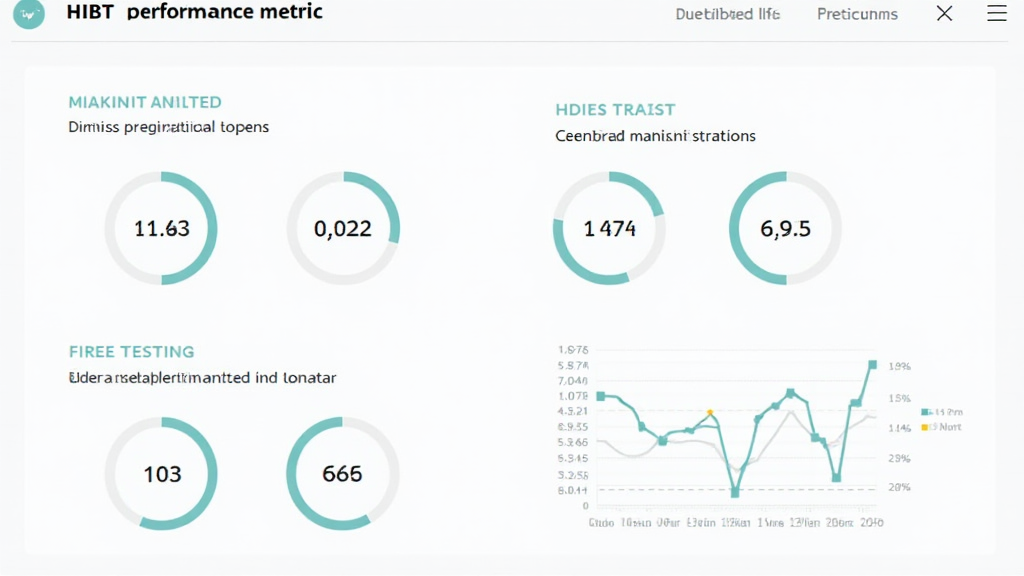Click the teal HIBT logo icon
1024x576 pixels.
29,14
